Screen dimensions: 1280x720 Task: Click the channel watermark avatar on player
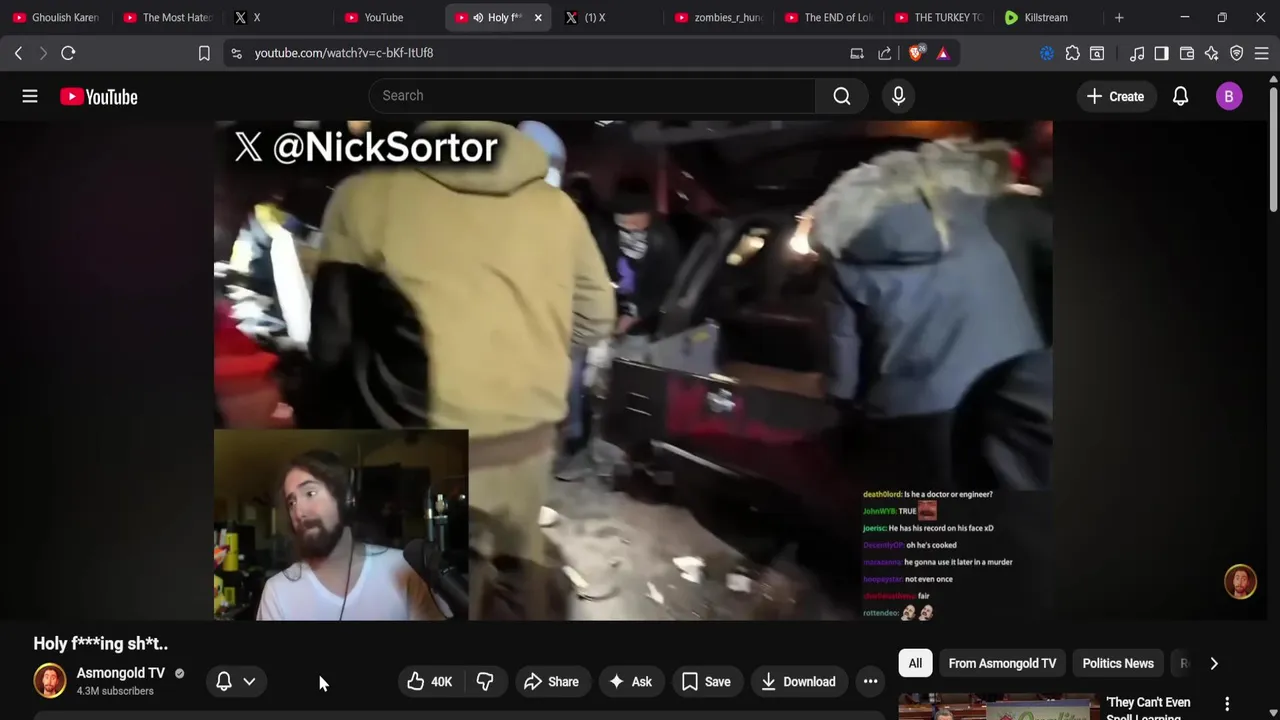coord(1240,582)
